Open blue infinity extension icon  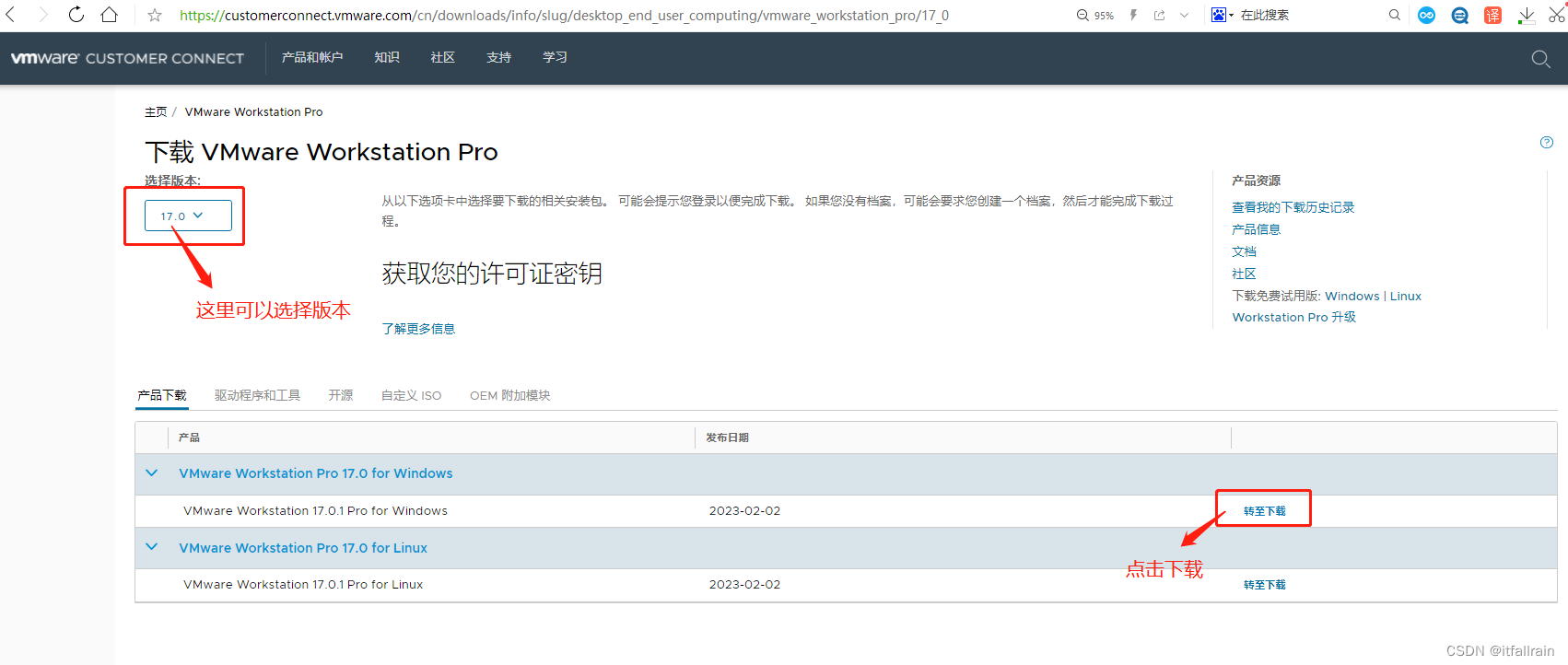coord(1426,15)
